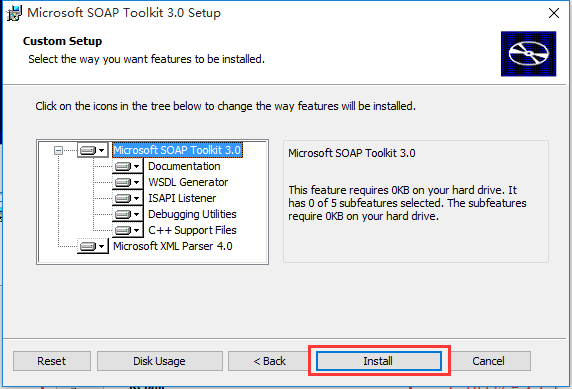Open install-state dropdown for WSDL Generator
The height and width of the screenshot is (389, 572).
(128, 182)
